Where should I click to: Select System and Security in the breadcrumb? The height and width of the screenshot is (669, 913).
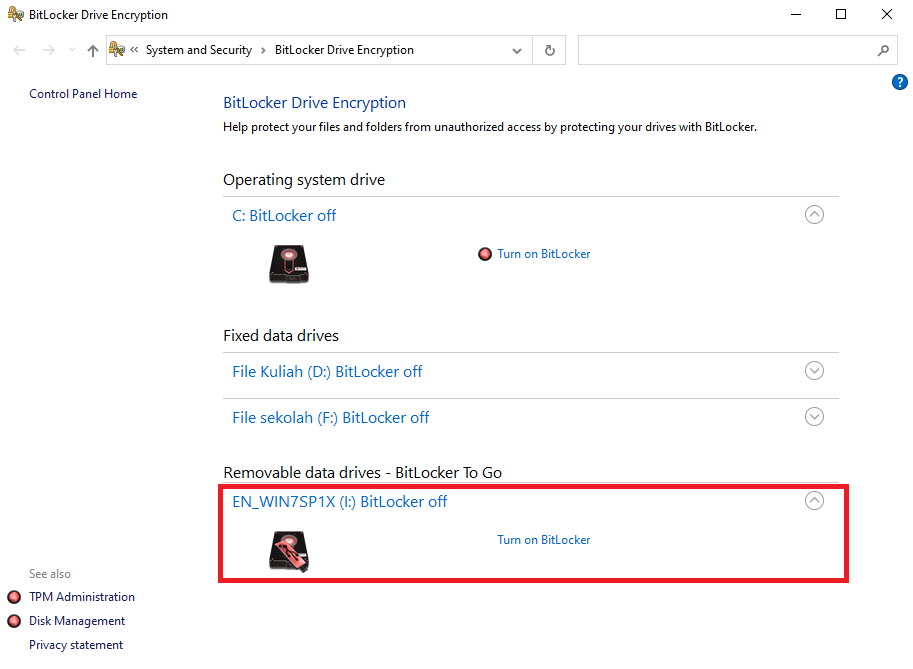(199, 50)
